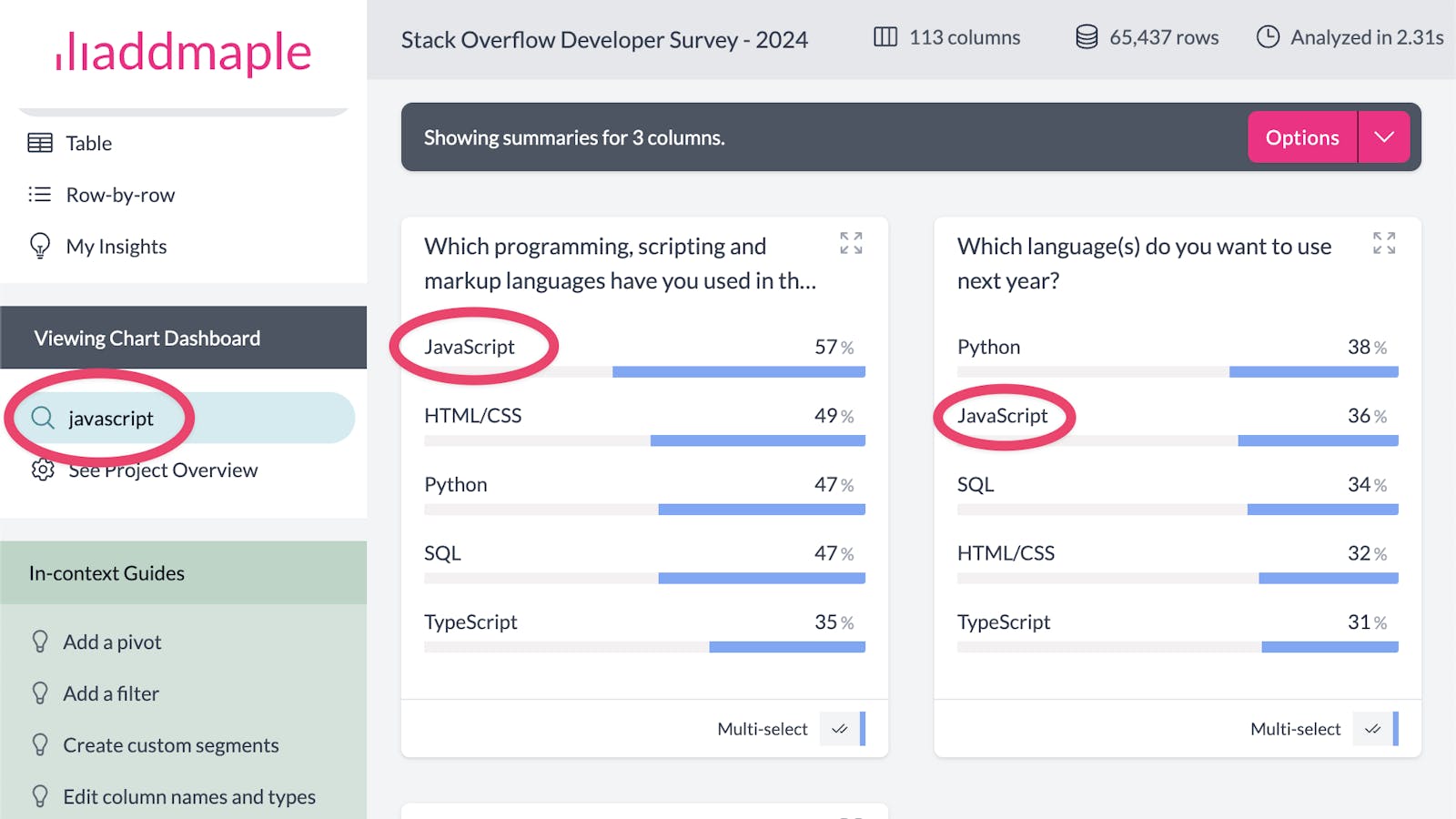Click the javascript search input field
Image resolution: width=1456 pixels, height=819 pixels.
200,418
